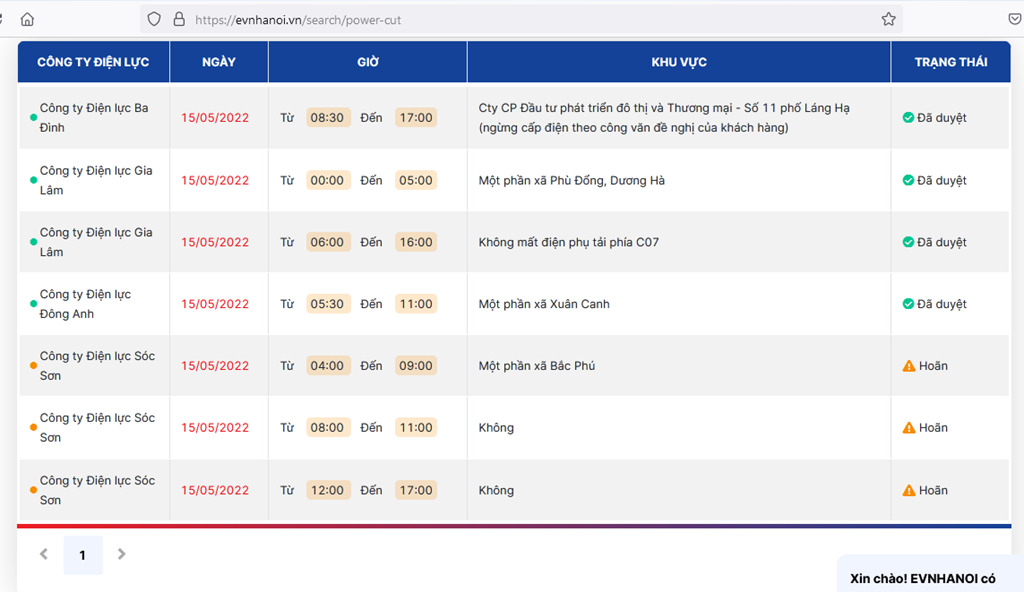Click end time 05:00 badge

[416, 180]
